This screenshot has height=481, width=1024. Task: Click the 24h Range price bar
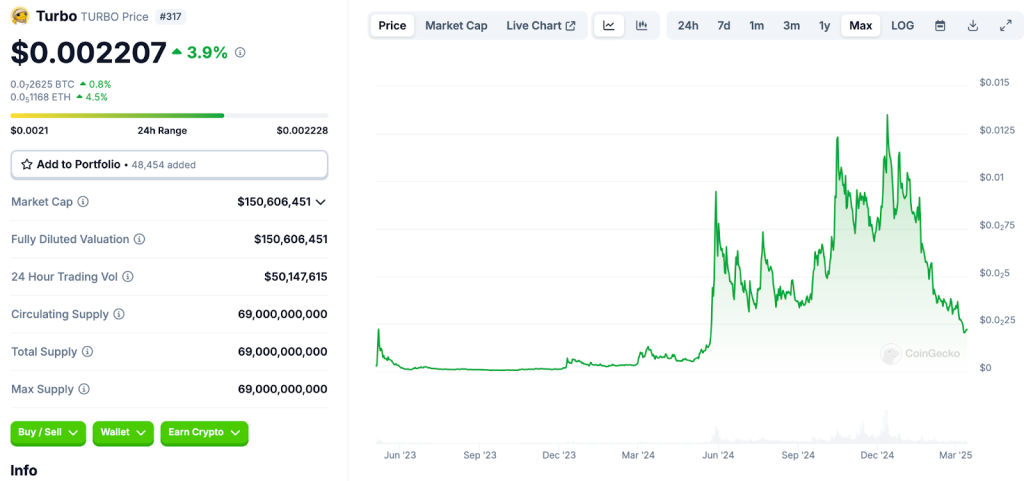[x=169, y=115]
